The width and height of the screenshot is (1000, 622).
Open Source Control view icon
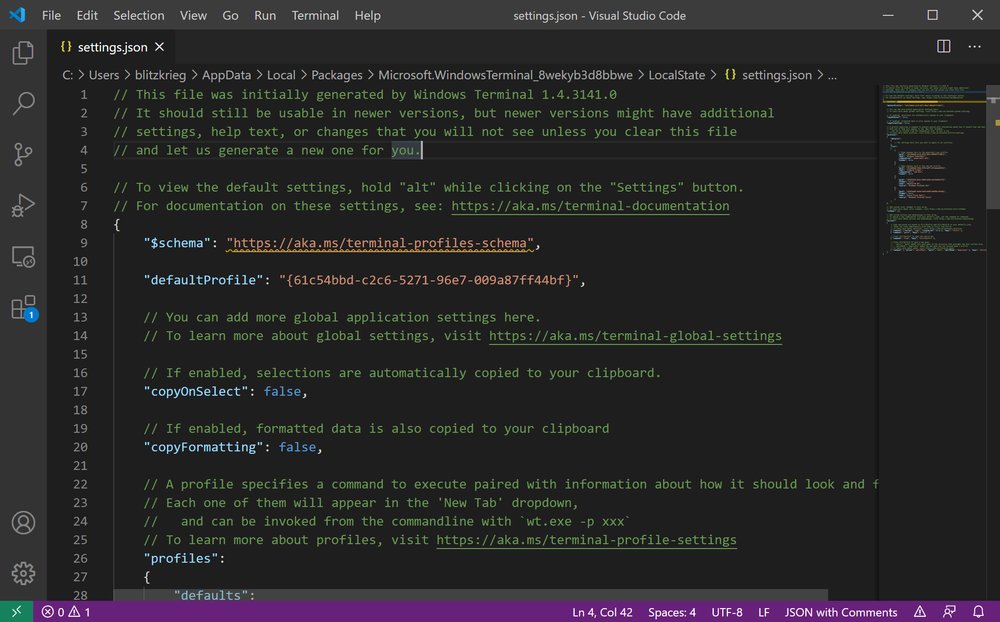[x=23, y=154]
